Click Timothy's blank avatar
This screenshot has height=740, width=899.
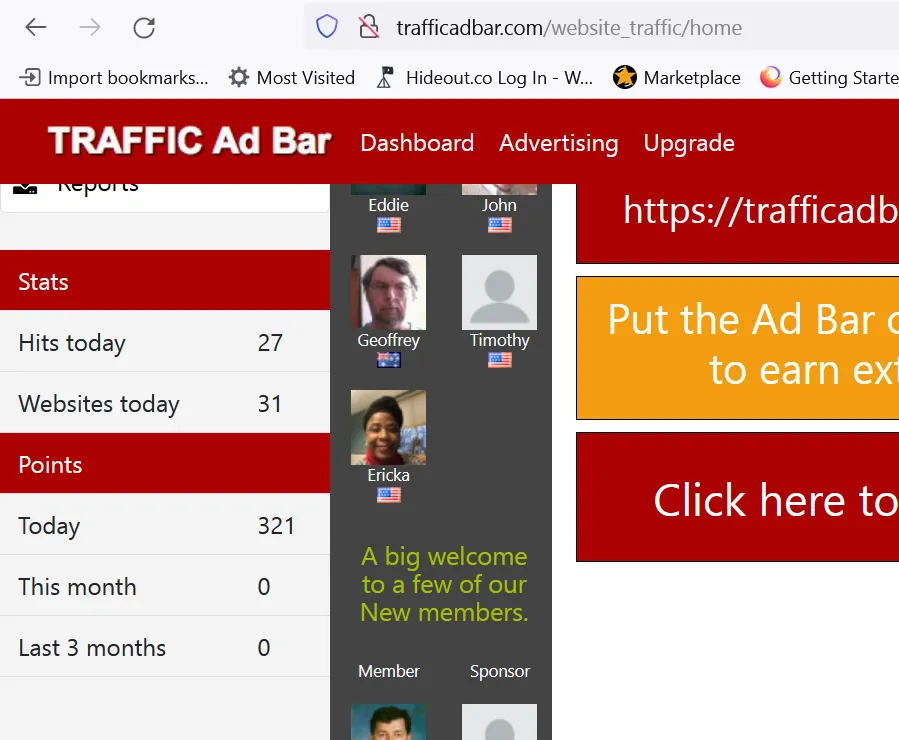click(x=499, y=292)
